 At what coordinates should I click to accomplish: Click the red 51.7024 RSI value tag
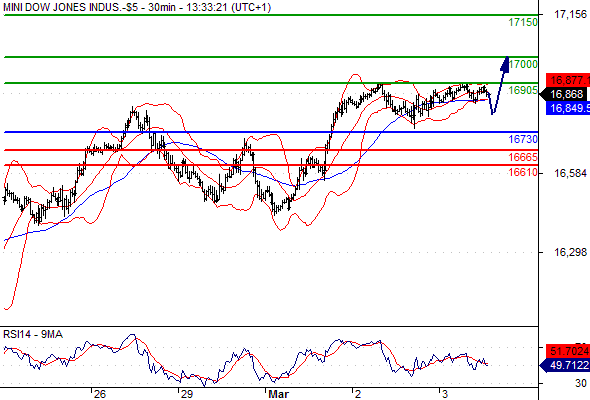(x=568, y=351)
